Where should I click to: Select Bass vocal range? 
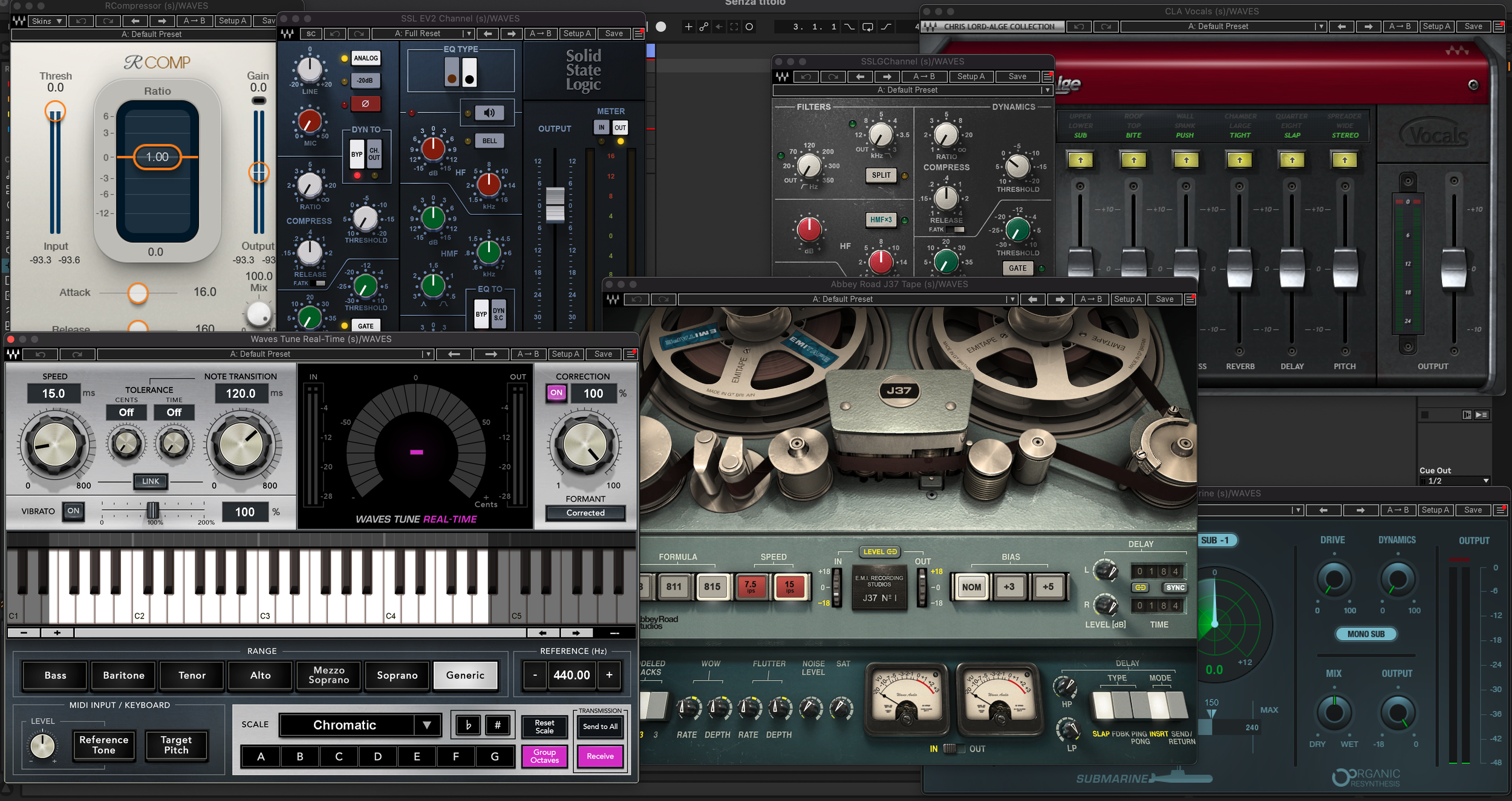pos(55,675)
